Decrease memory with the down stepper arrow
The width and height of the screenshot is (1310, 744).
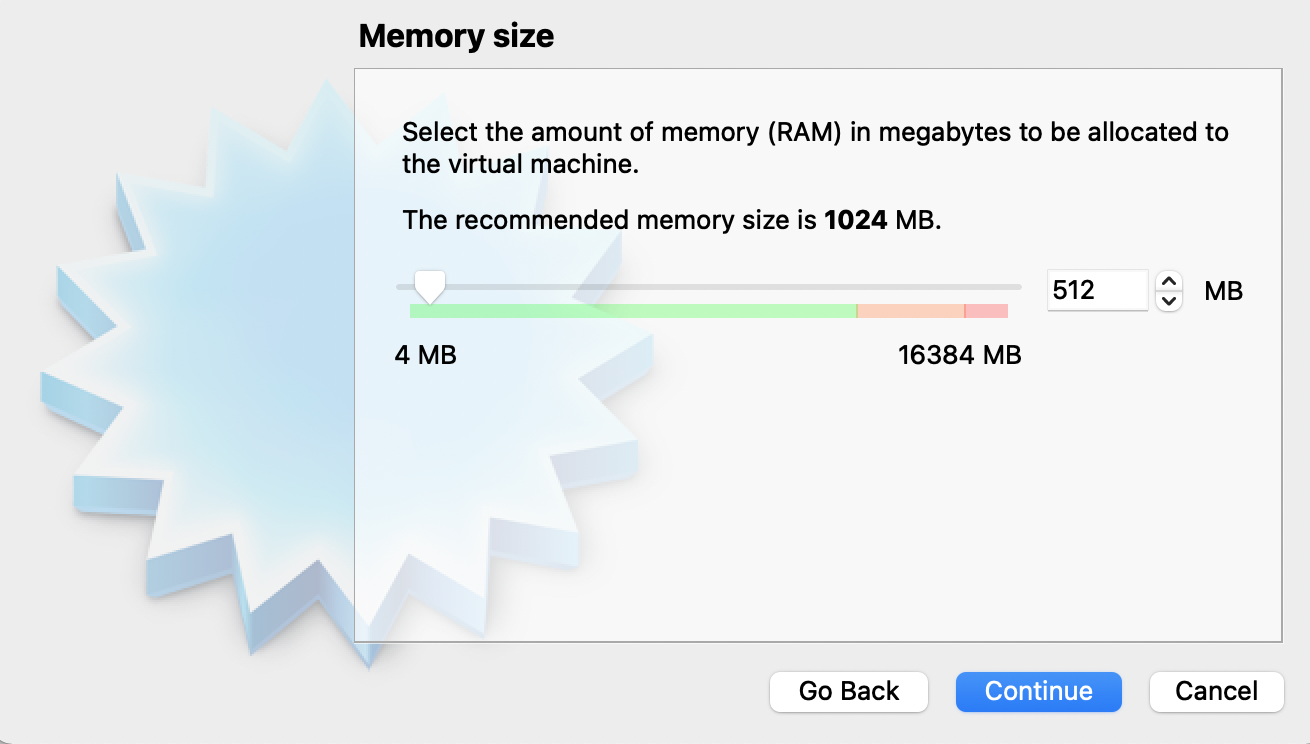tap(1169, 301)
